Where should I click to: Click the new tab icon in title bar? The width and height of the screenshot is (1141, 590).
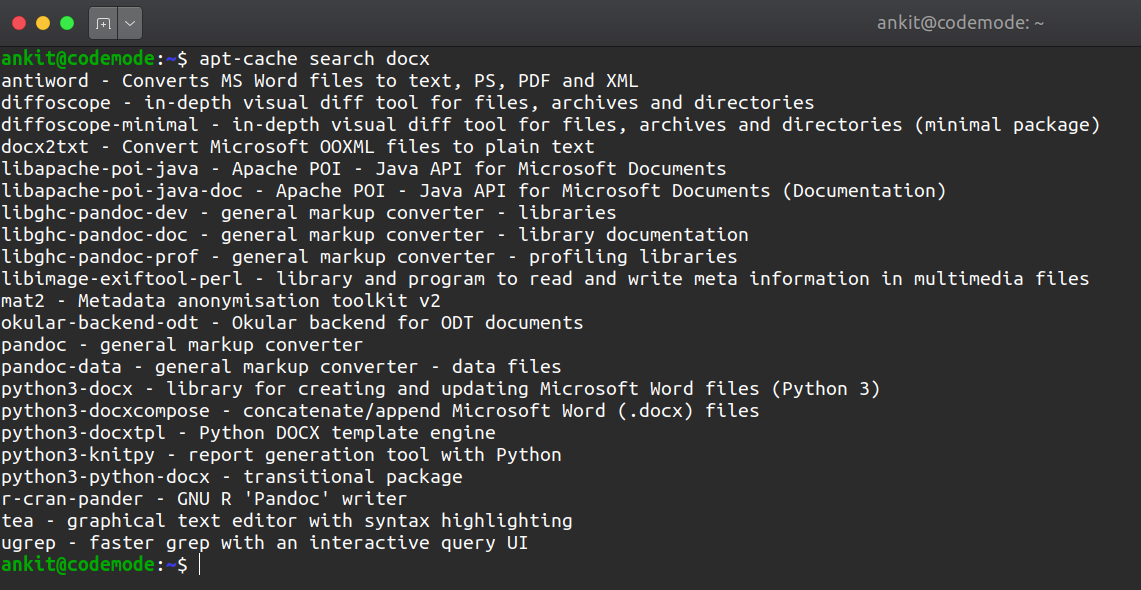point(103,23)
